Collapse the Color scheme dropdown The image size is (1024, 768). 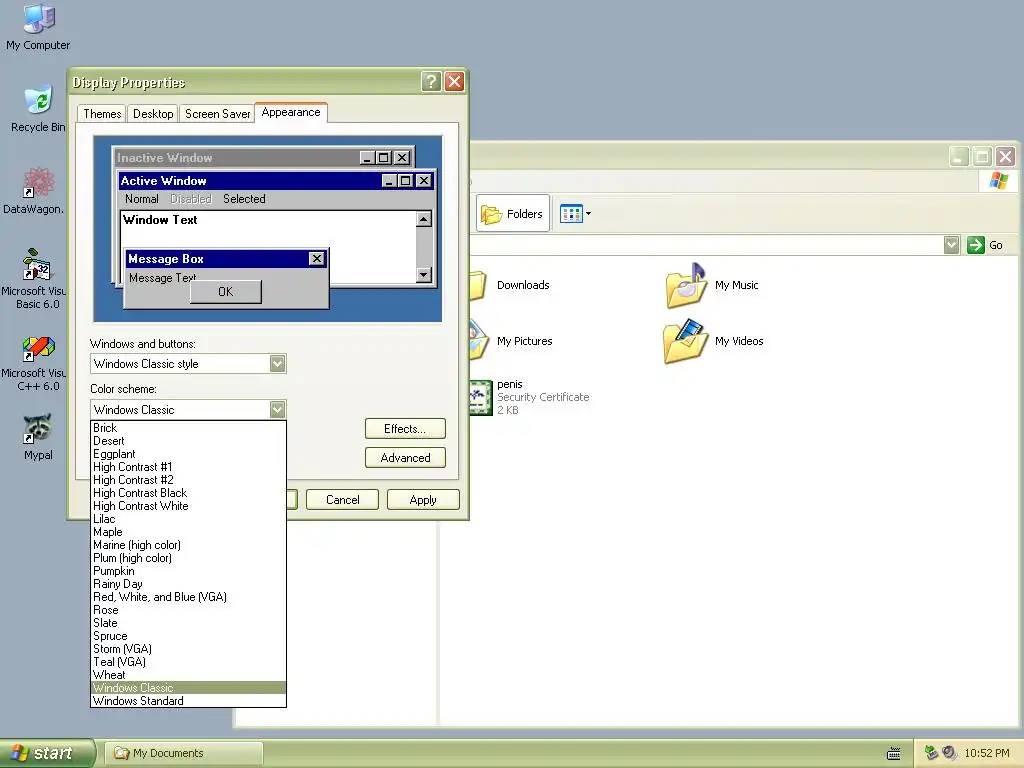click(x=278, y=409)
